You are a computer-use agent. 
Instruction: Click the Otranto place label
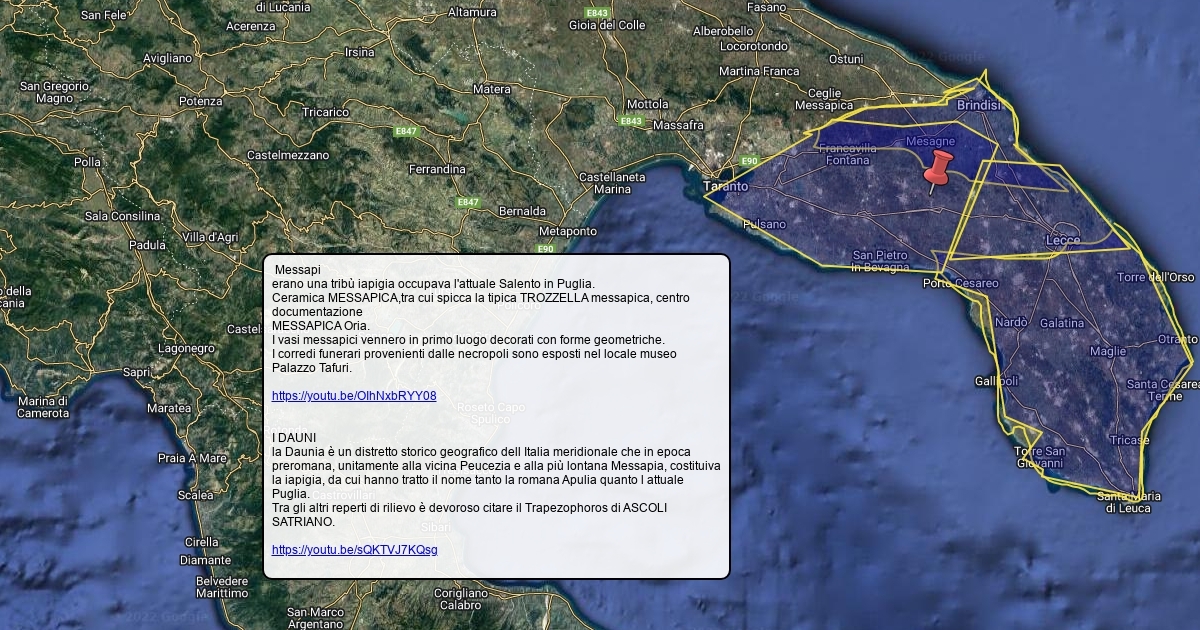coord(1176,340)
